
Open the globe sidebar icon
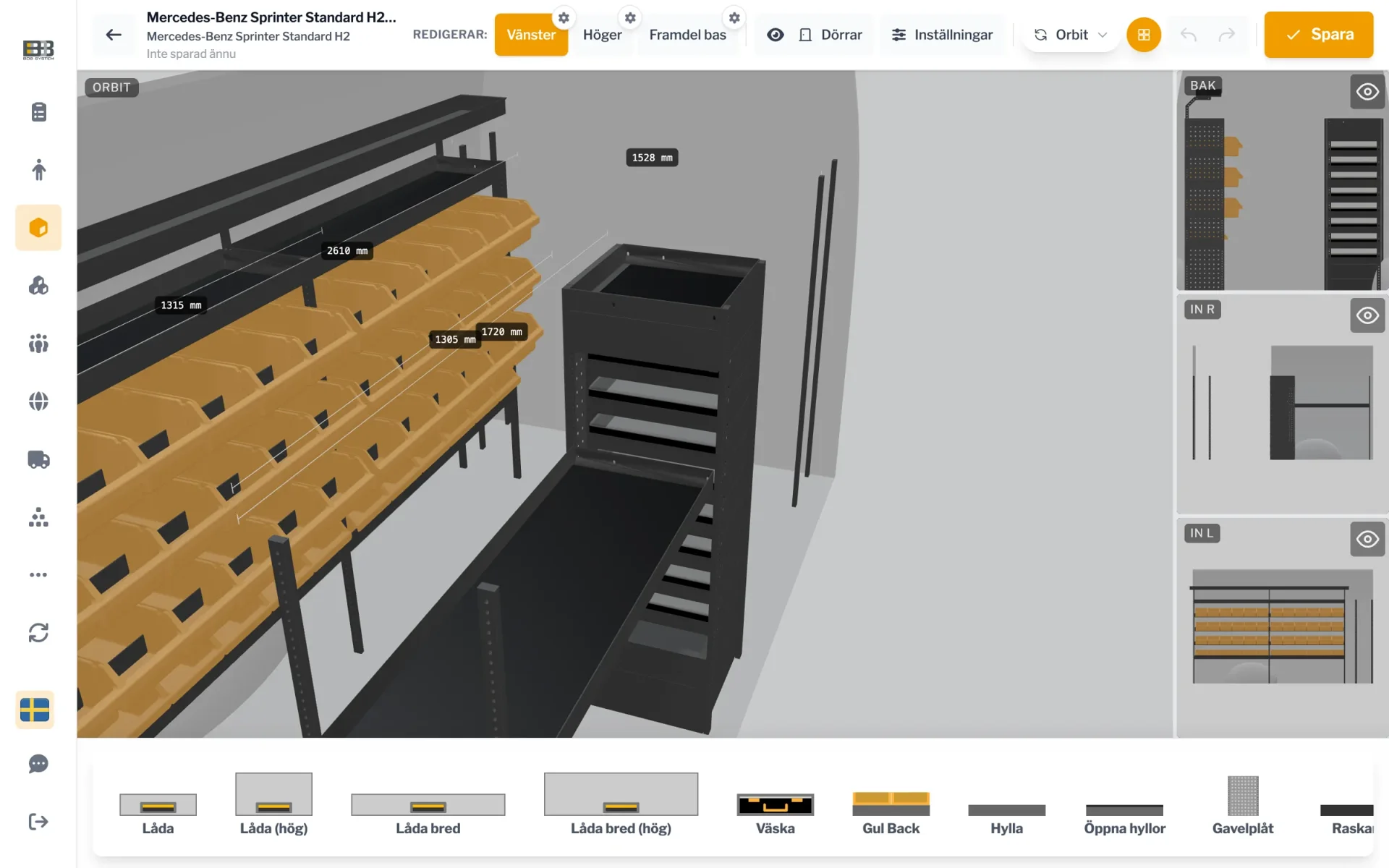38,401
